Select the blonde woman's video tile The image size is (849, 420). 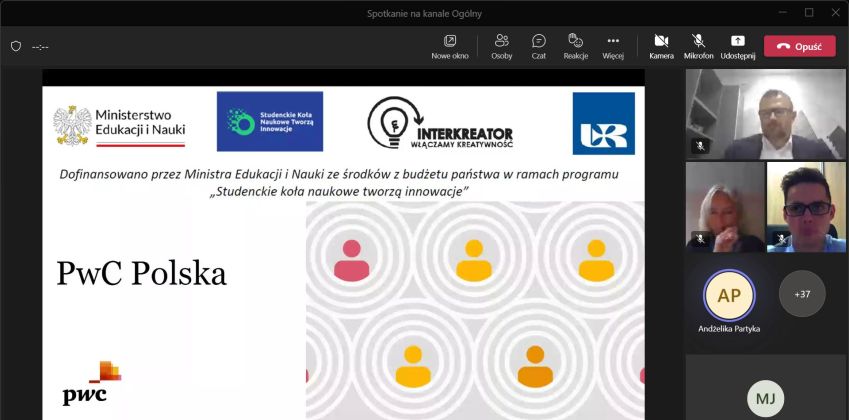[x=724, y=207]
